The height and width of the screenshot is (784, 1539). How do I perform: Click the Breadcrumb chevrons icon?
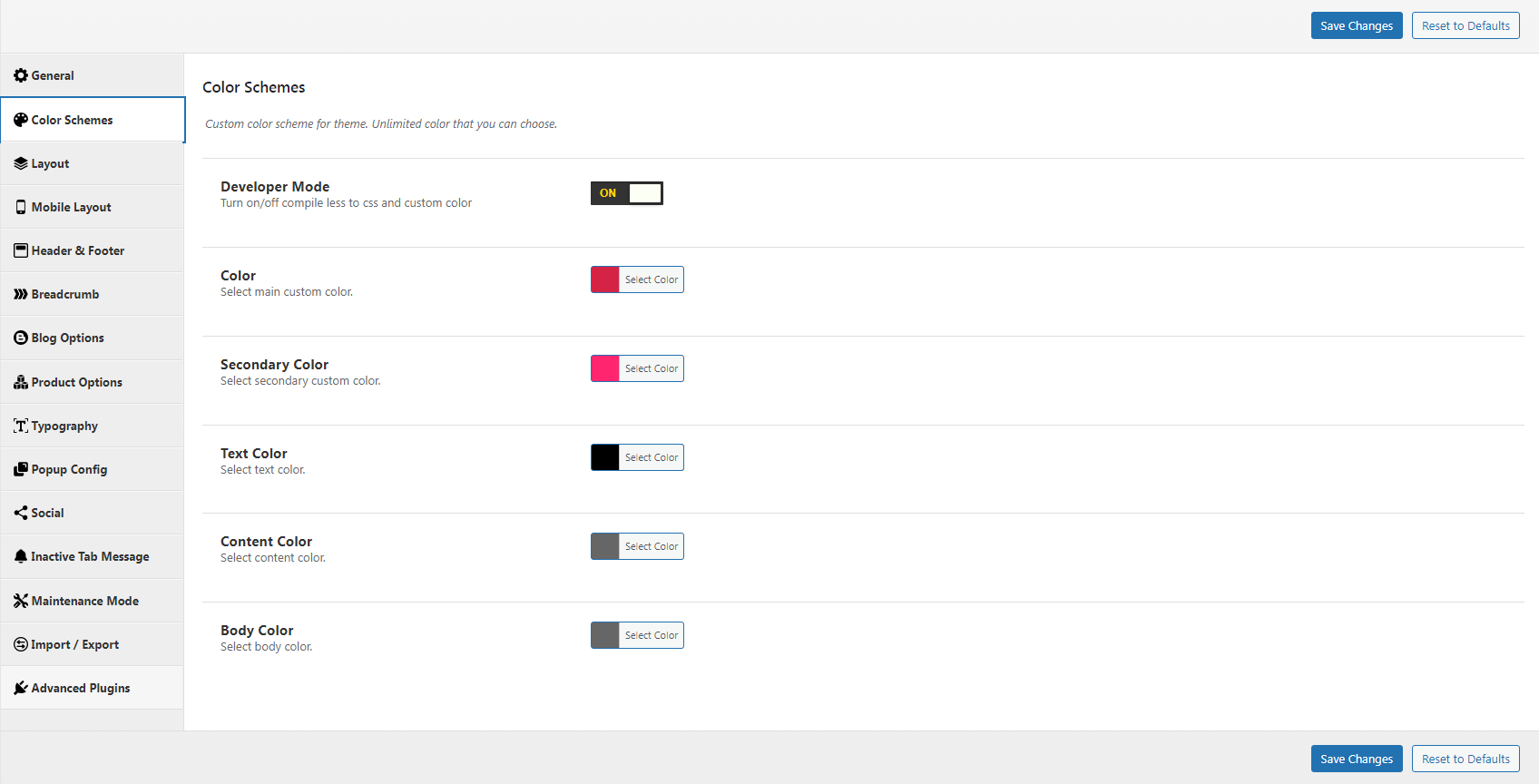coord(21,294)
